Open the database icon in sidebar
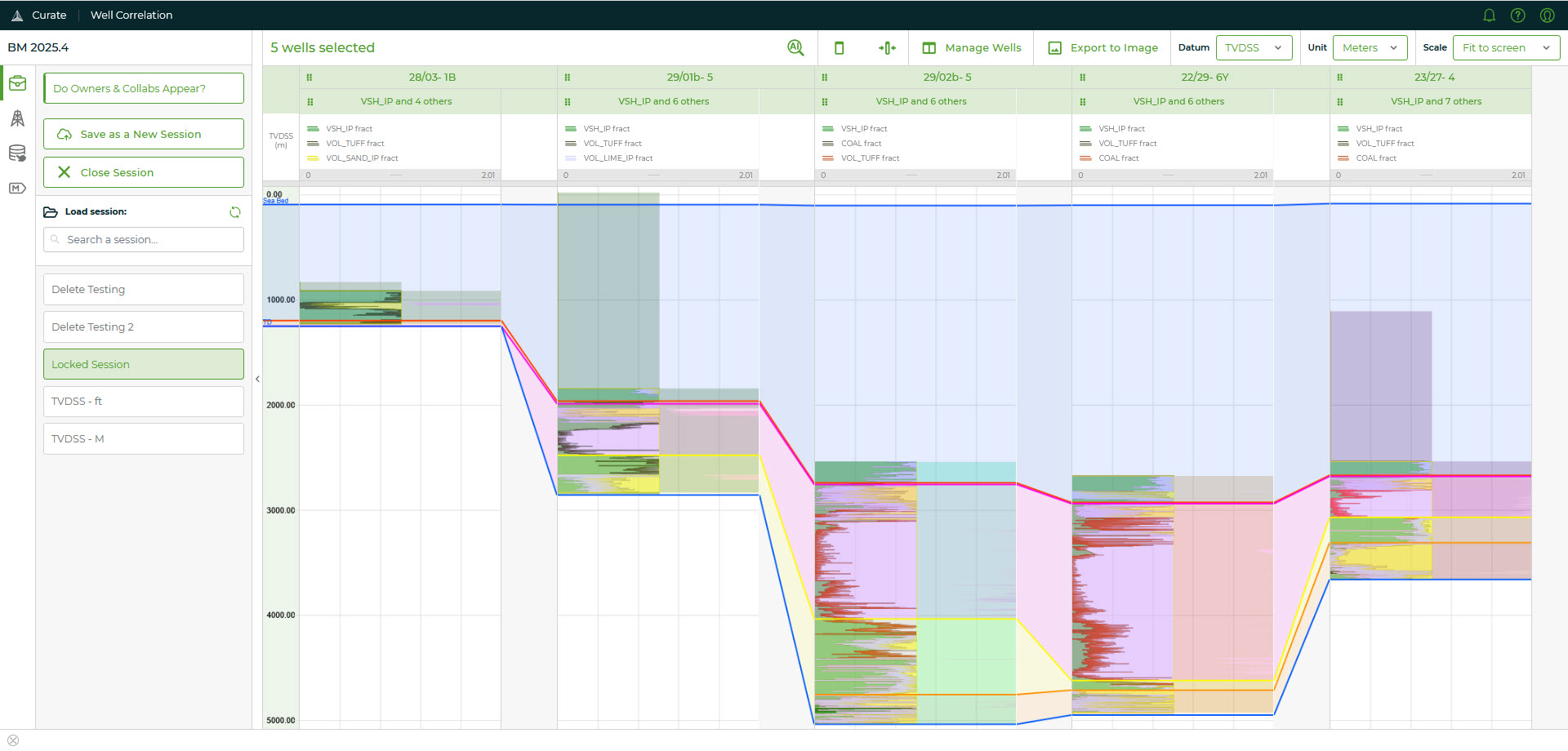Screen dimensions: 1568x751 [x=17, y=153]
